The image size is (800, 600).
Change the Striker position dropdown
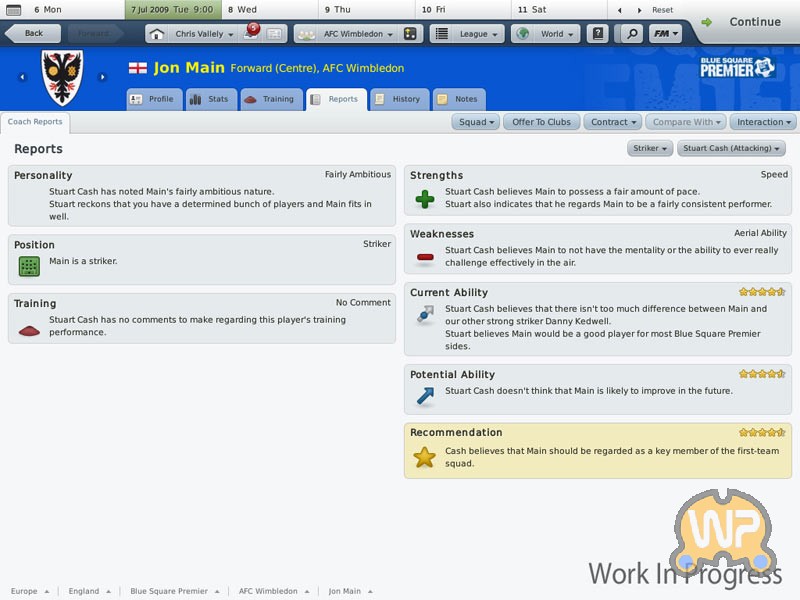[650, 148]
